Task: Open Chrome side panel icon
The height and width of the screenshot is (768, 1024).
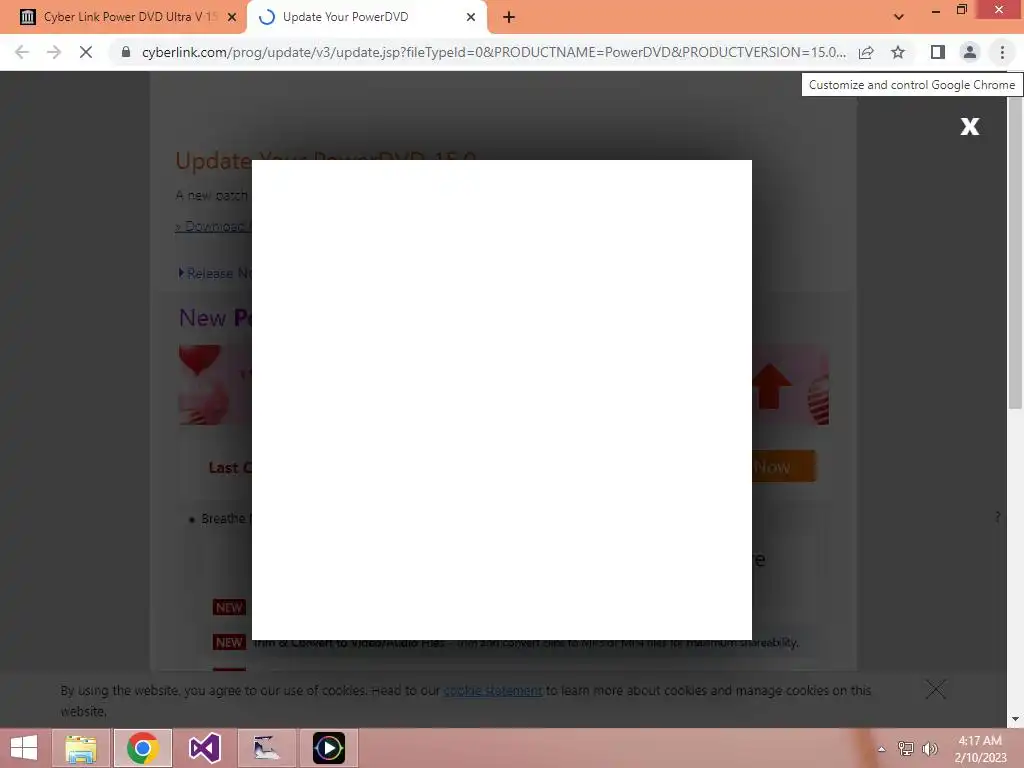Action: [938, 52]
